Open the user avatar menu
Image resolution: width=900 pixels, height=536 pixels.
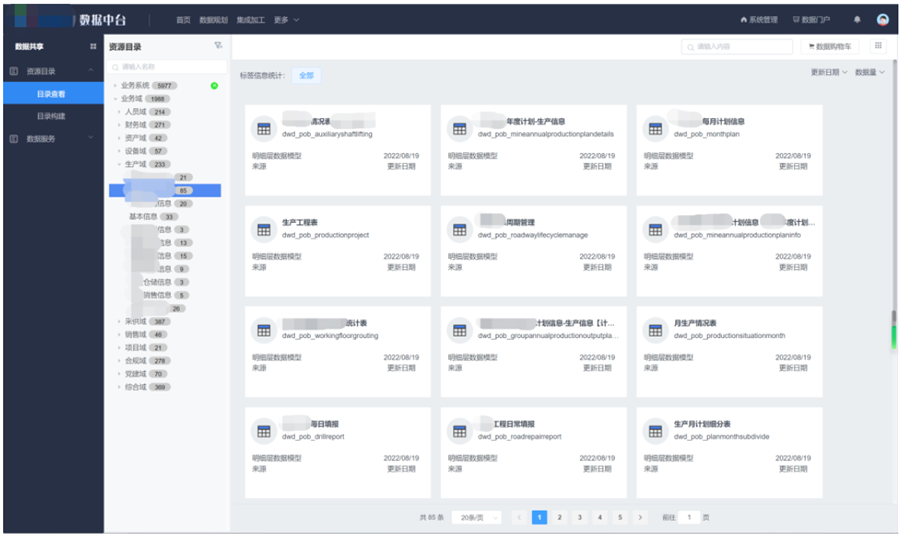point(883,19)
